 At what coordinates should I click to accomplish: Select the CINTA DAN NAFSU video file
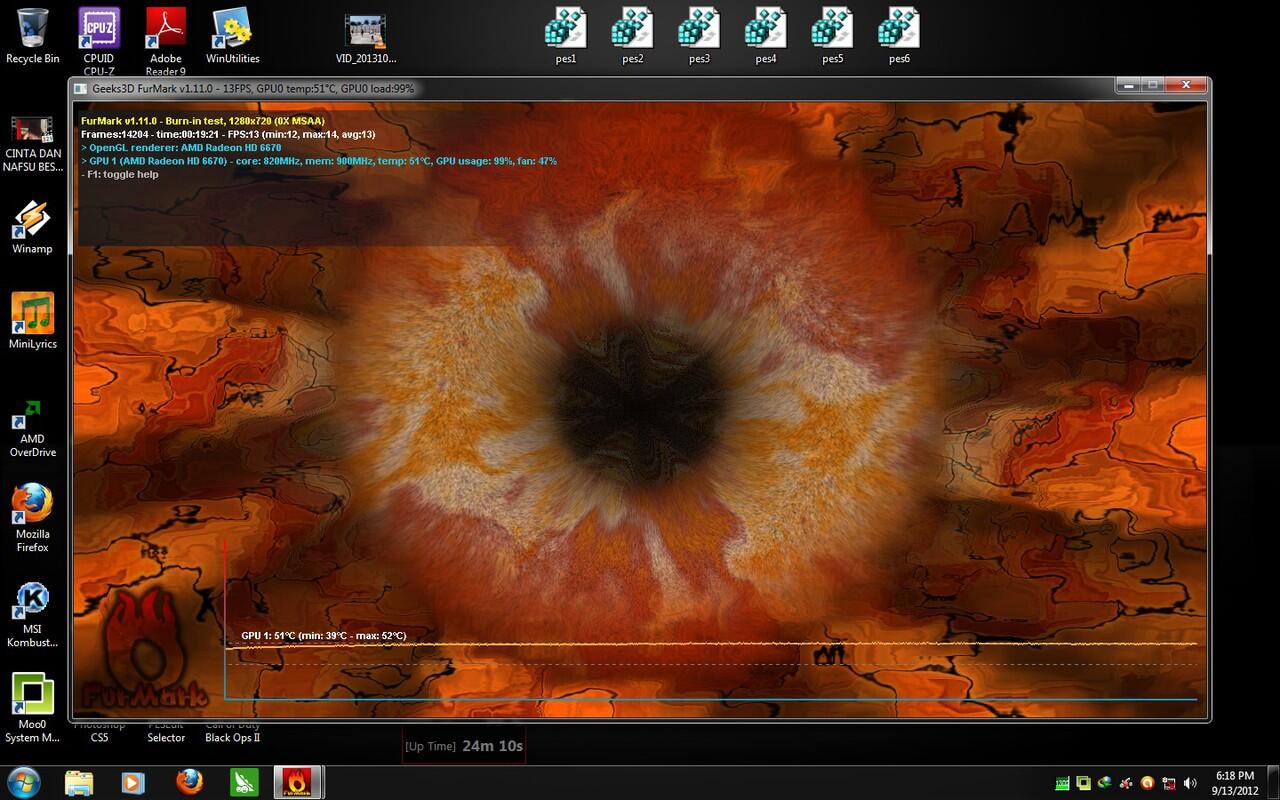point(32,144)
